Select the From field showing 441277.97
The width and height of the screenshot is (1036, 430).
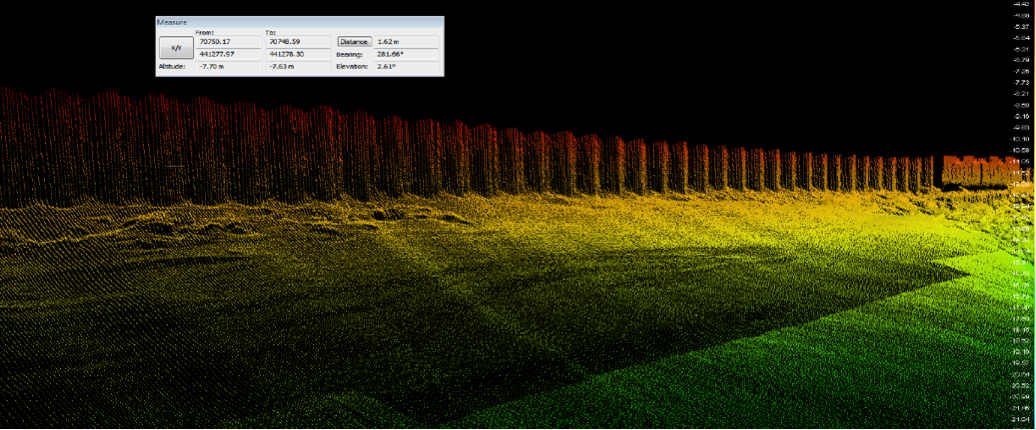tap(228, 54)
